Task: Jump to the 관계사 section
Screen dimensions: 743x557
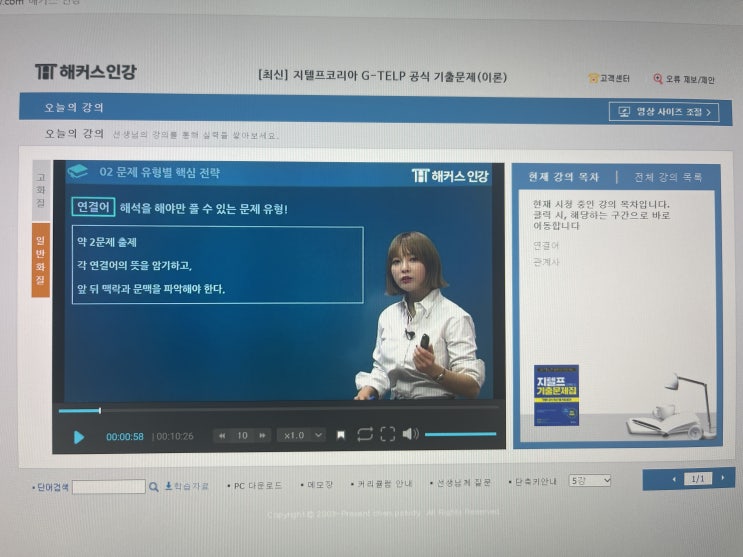Action: pyautogui.click(x=546, y=262)
